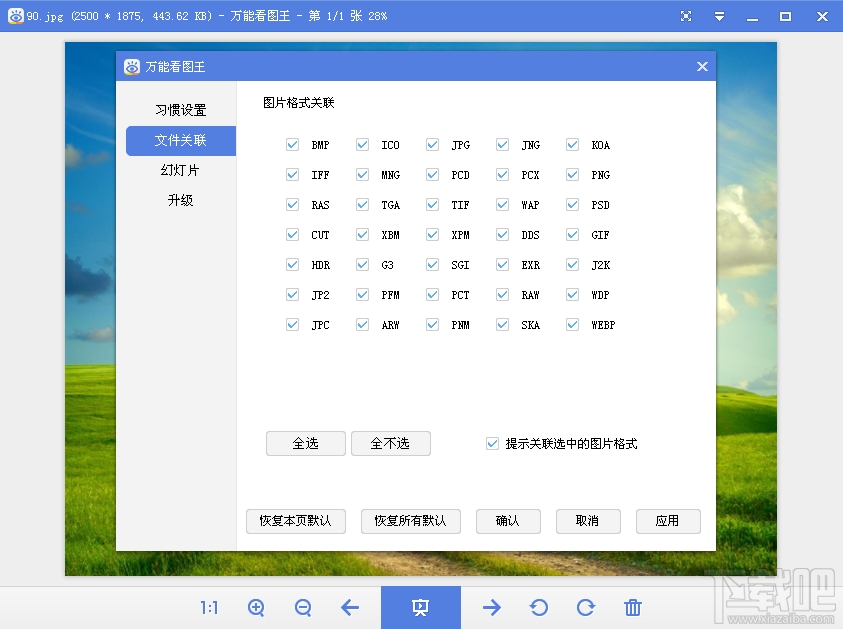Toggle the JNG format checkbox

pos(502,145)
